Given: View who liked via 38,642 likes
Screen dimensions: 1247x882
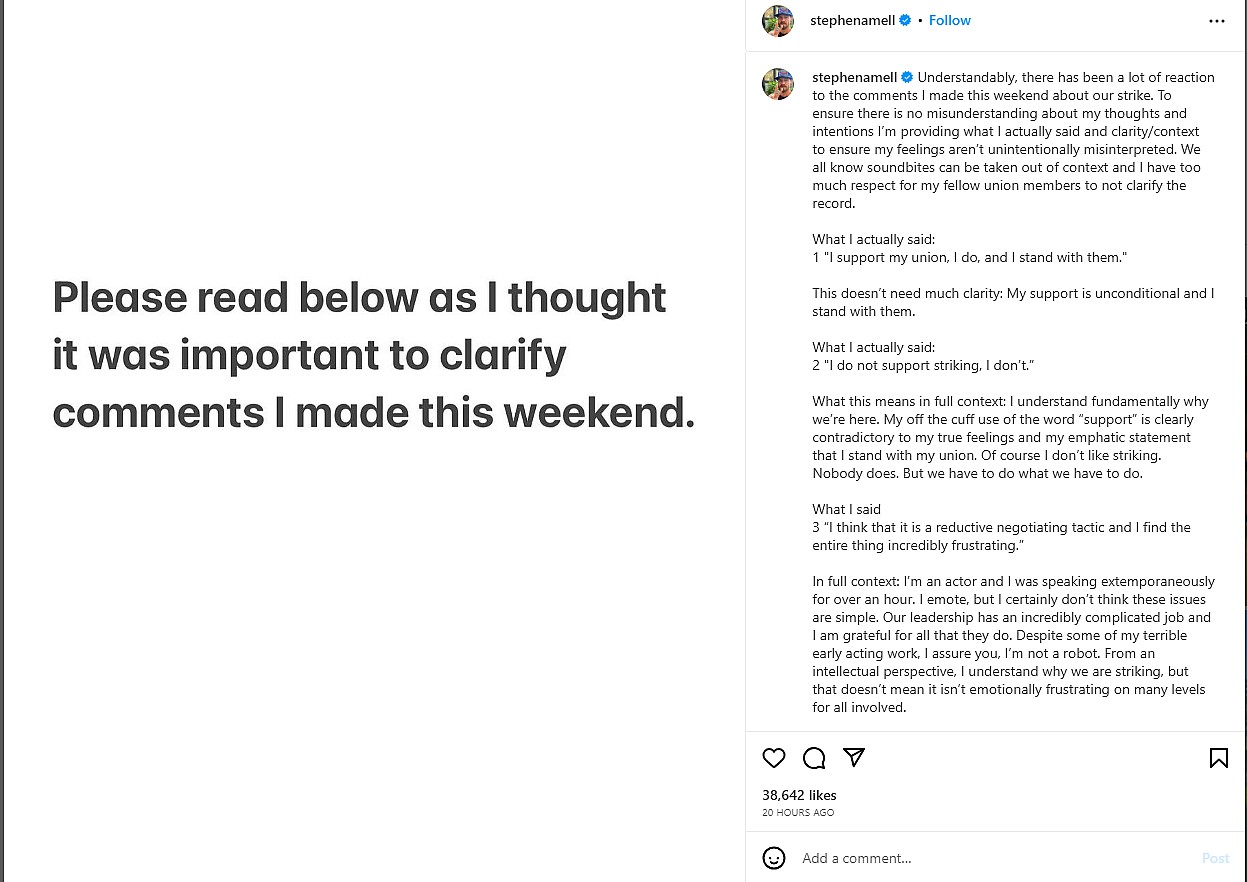Looking at the screenshot, I should pyautogui.click(x=799, y=795).
